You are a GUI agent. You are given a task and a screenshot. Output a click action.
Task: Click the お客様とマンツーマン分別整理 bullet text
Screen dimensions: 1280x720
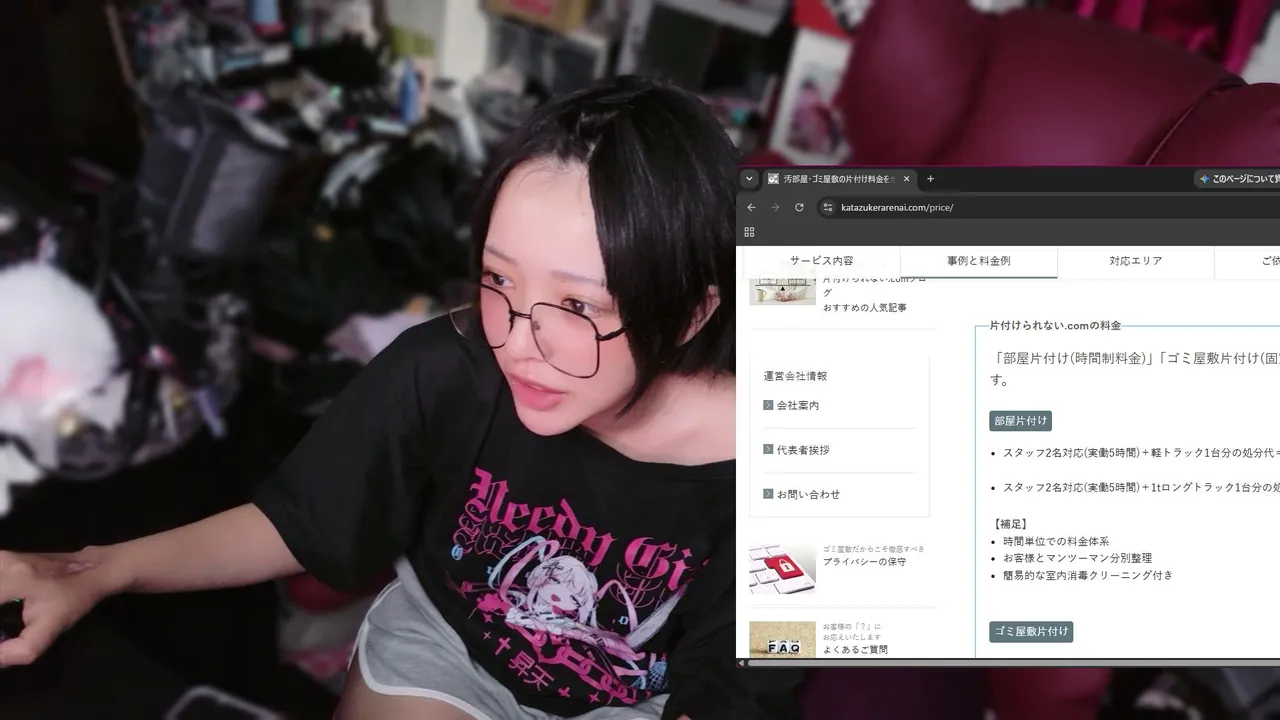coord(1077,558)
